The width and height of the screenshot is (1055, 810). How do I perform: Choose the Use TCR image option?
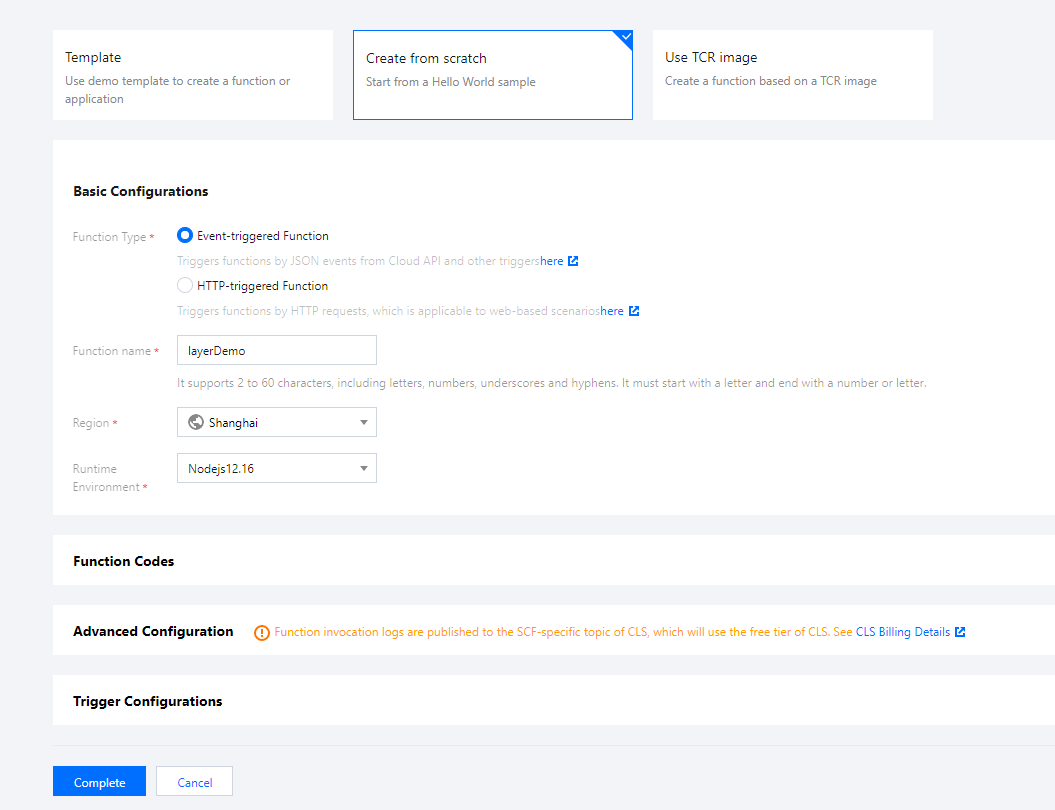point(792,75)
